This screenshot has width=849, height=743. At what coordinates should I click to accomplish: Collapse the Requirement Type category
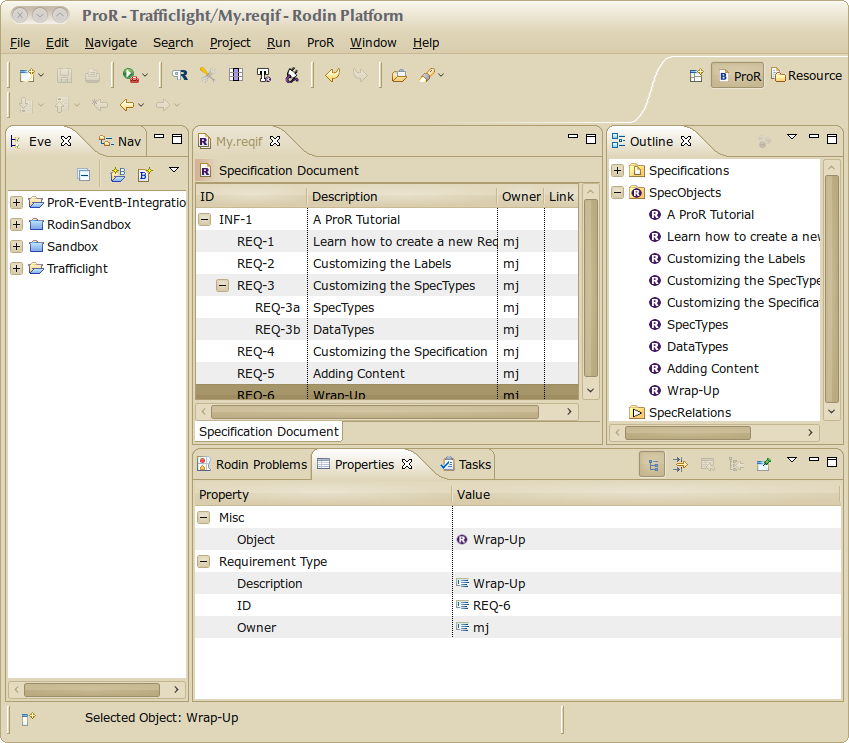point(204,562)
